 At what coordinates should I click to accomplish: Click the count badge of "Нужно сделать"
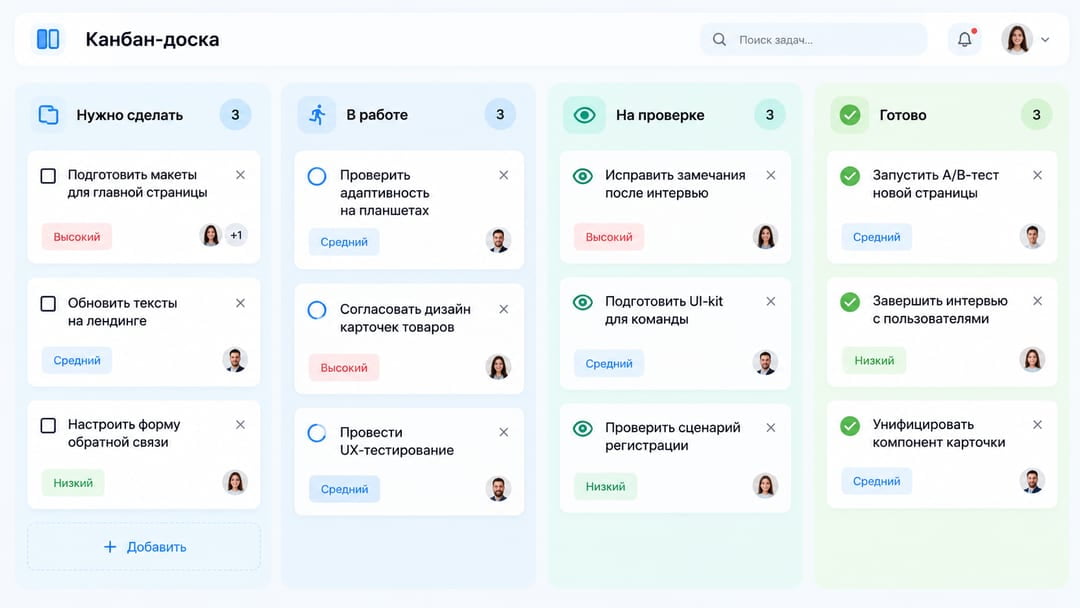pyautogui.click(x=235, y=114)
